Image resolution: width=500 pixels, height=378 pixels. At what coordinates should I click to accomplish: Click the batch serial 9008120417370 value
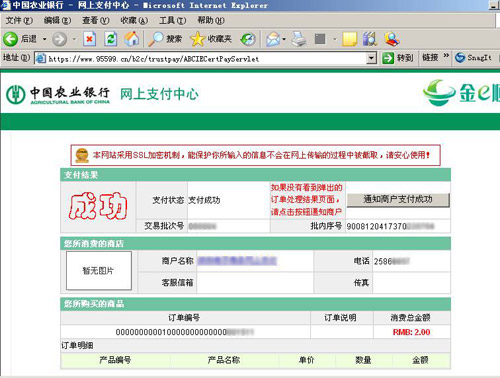[390, 227]
